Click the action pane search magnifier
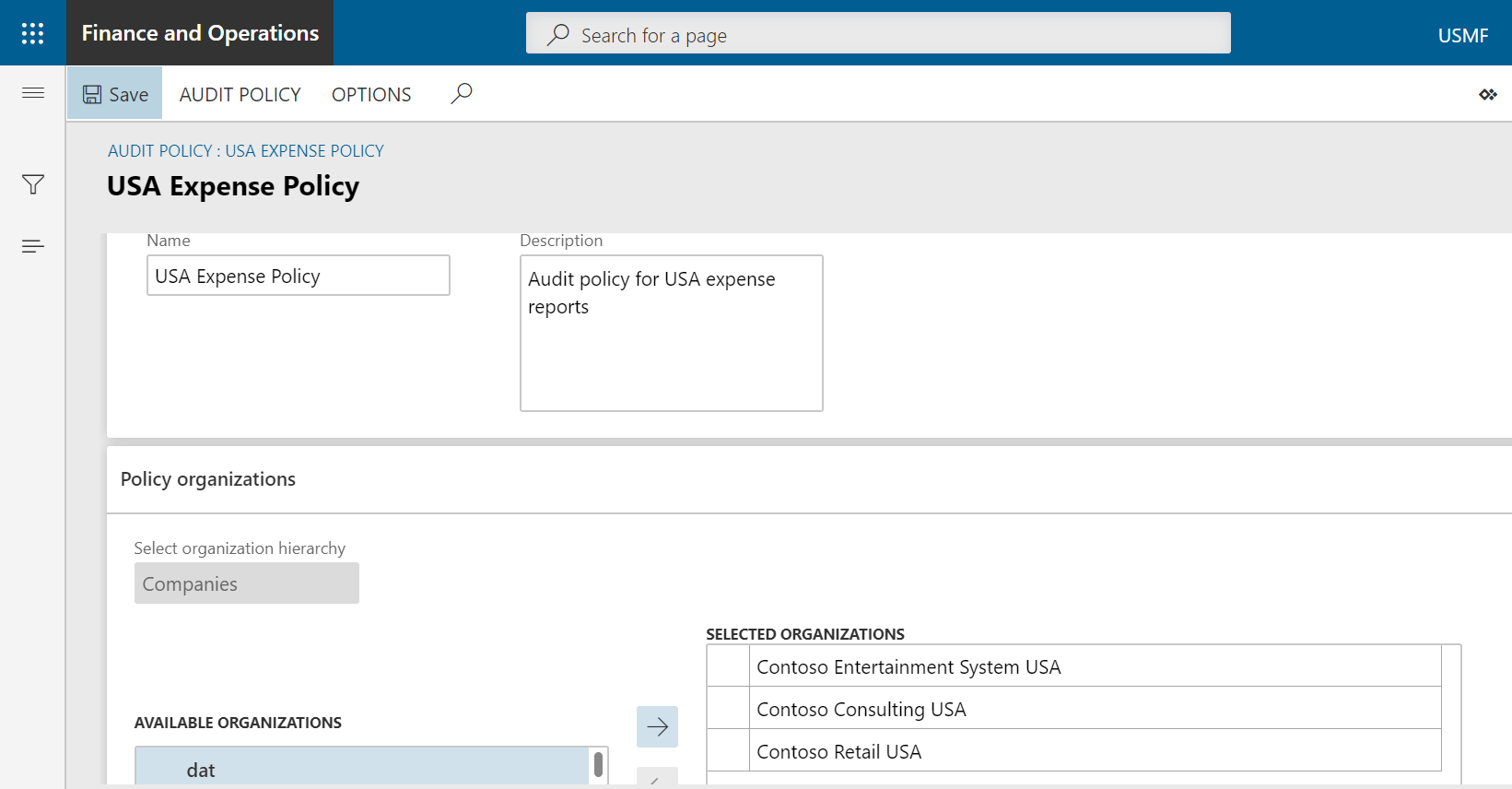1512x789 pixels. (462, 93)
